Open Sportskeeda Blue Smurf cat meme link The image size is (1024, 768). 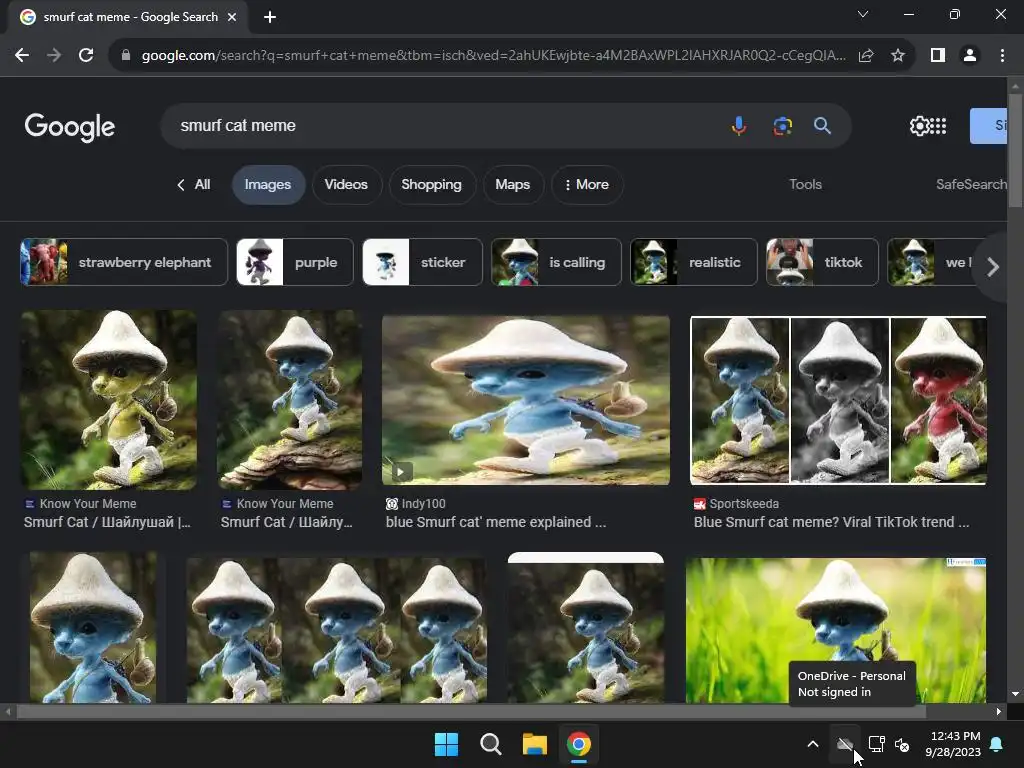click(x=831, y=522)
